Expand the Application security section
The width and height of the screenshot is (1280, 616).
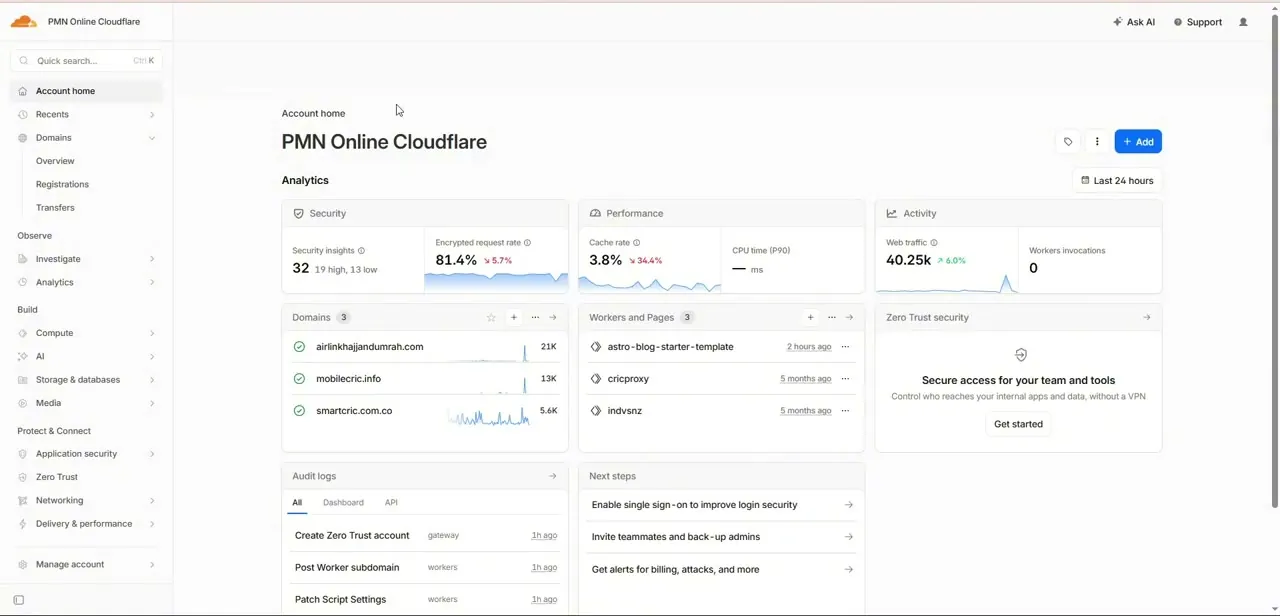[86, 454]
